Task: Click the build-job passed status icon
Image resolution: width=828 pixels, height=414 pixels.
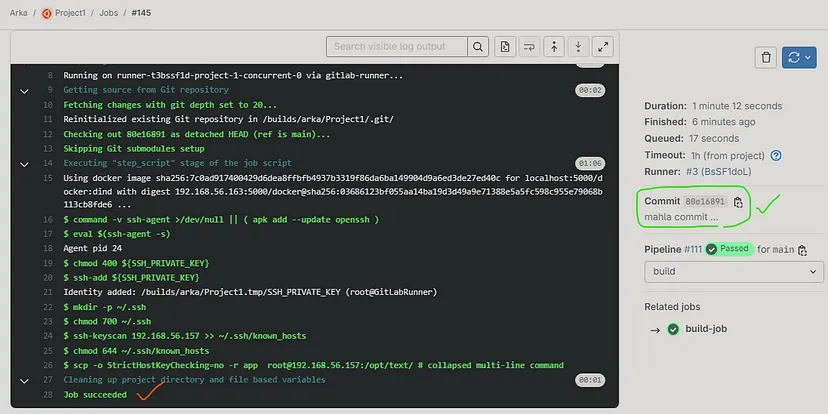Action: click(673, 330)
